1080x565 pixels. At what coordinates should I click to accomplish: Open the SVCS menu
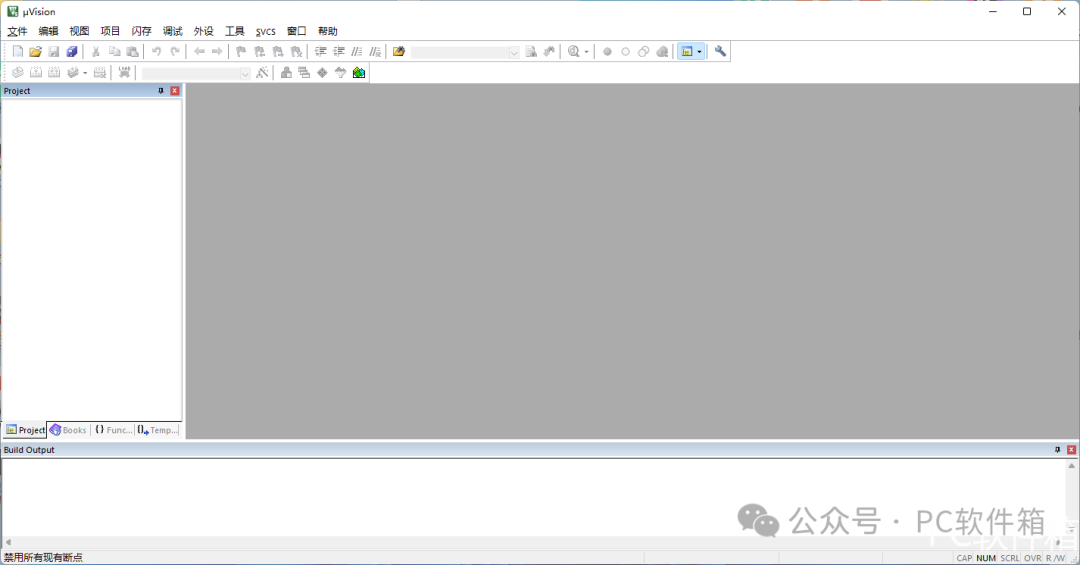[x=265, y=31]
